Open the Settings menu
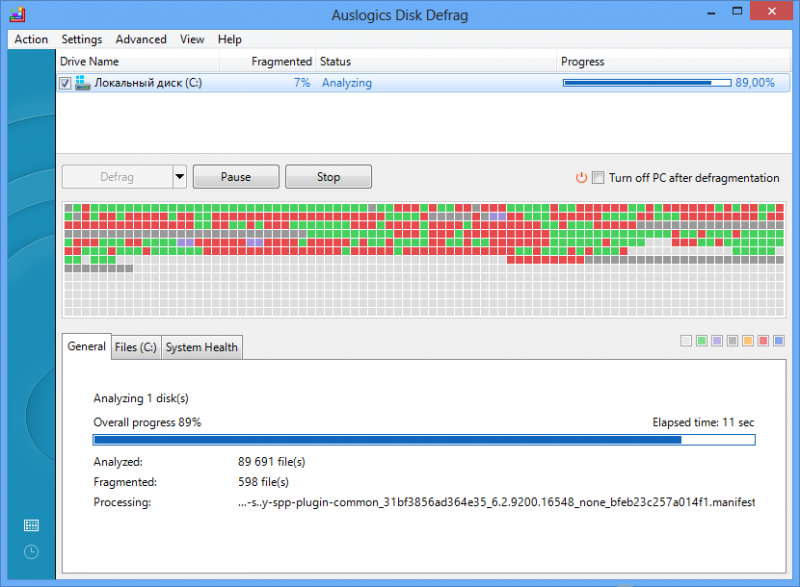800x587 pixels. pyautogui.click(x=82, y=39)
